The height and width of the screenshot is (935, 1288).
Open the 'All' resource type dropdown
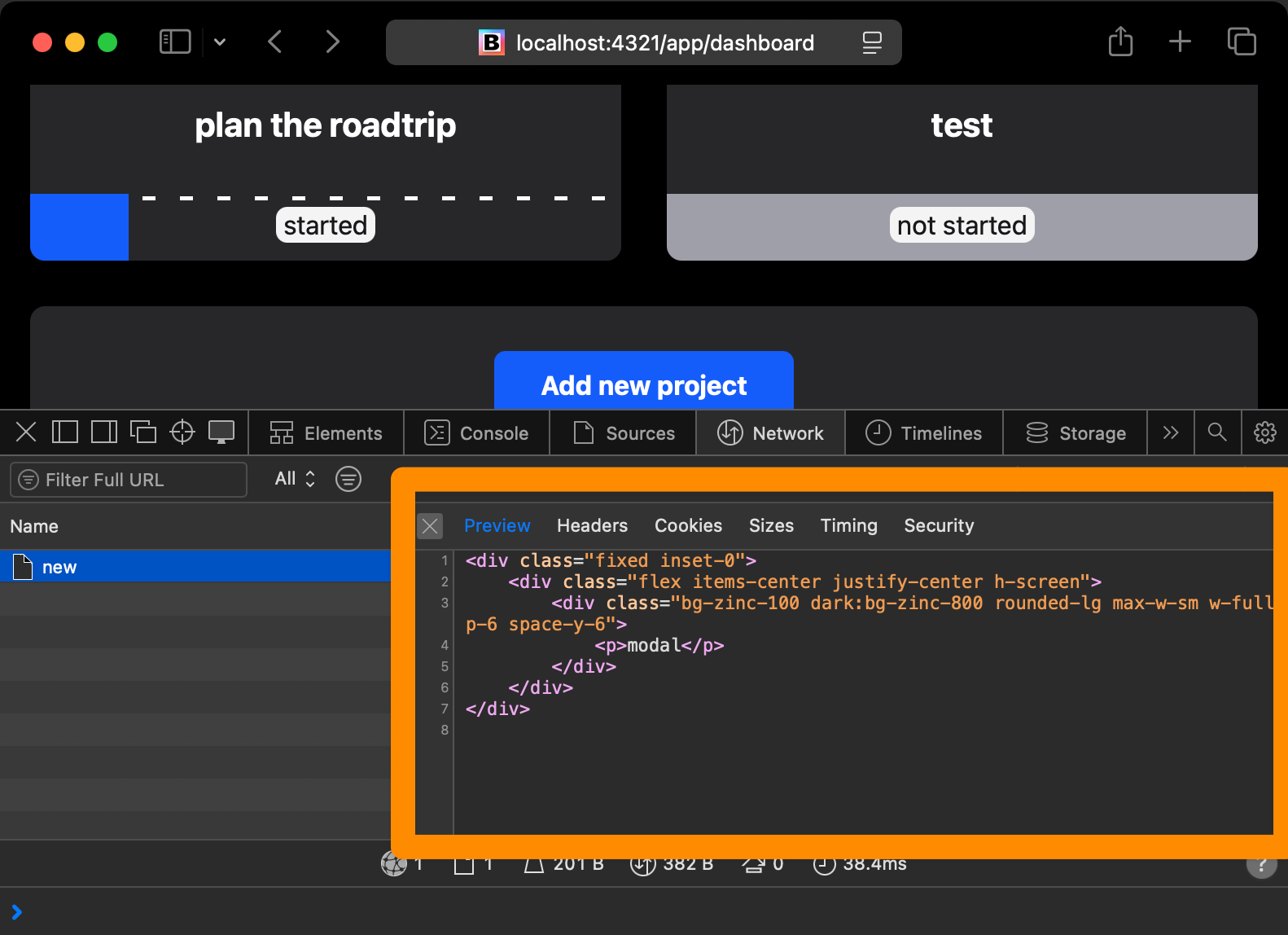pyautogui.click(x=295, y=479)
